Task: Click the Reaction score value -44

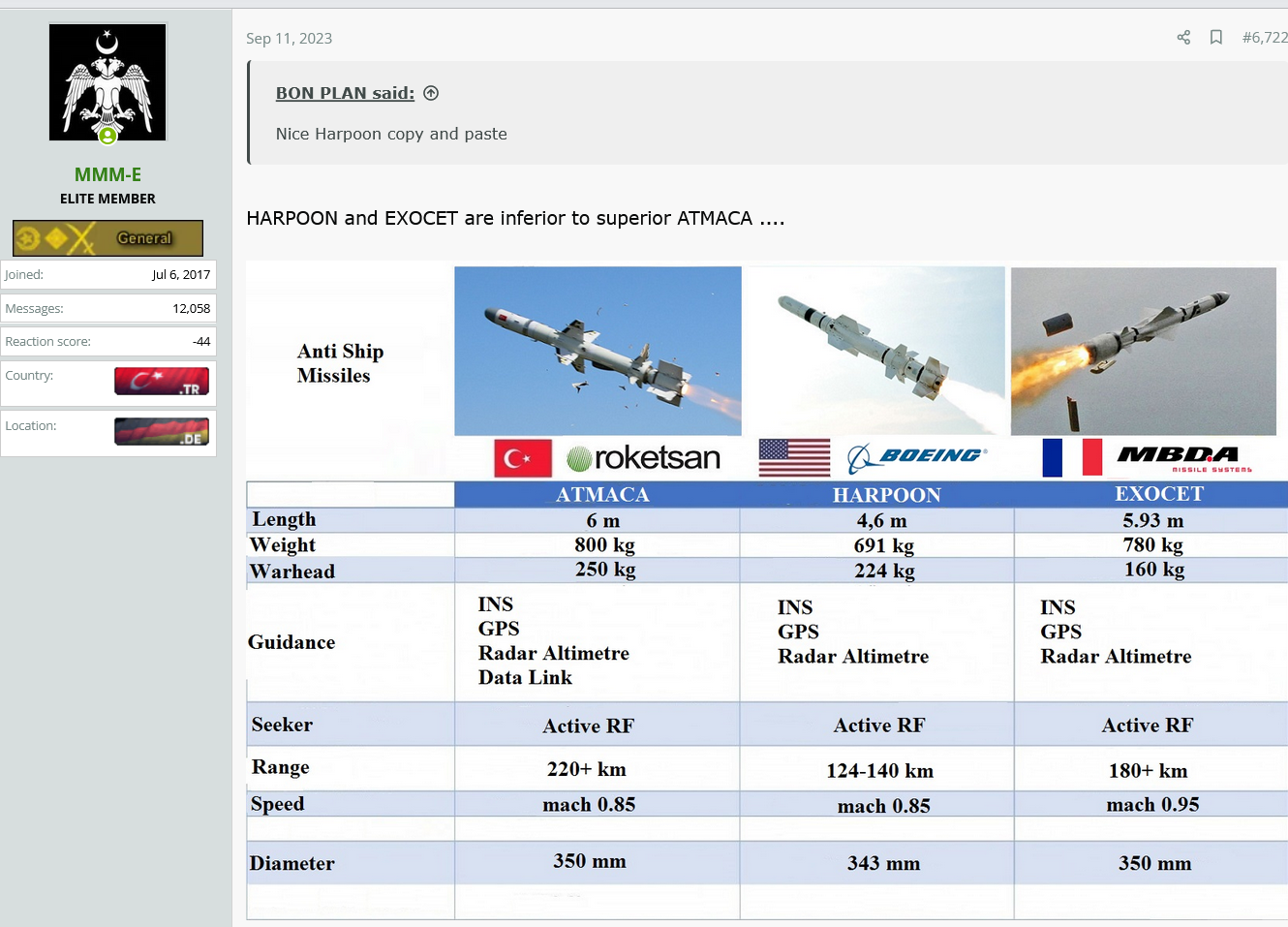Action: point(201,341)
